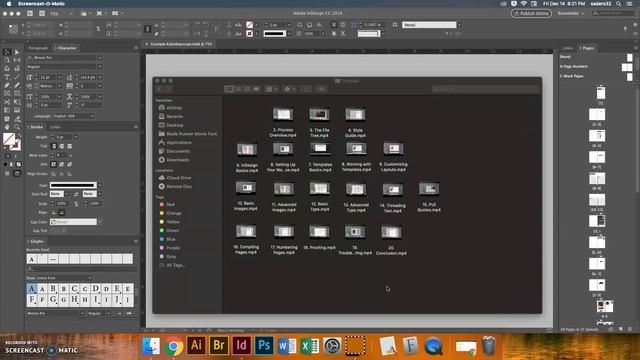Open the font size dropdown

(x=59, y=77)
